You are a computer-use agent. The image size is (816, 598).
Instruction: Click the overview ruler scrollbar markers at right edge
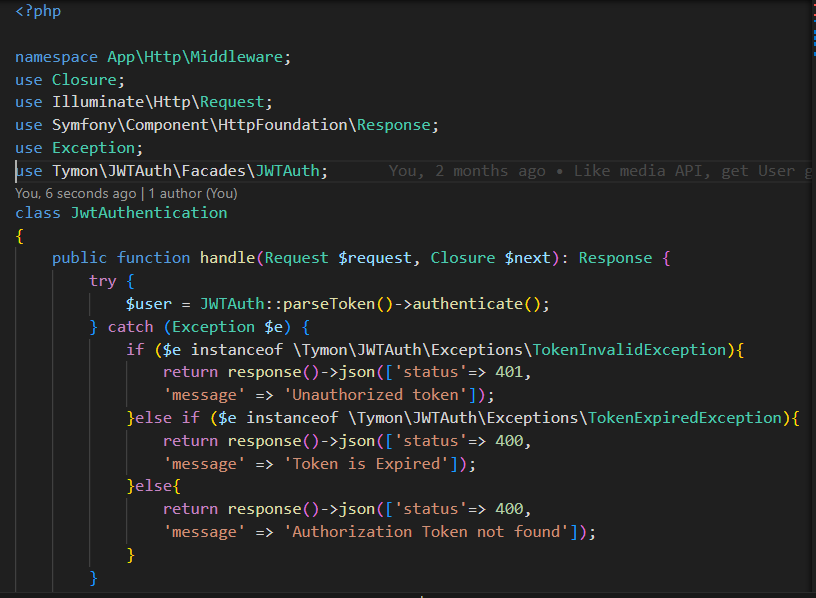pos(814,29)
